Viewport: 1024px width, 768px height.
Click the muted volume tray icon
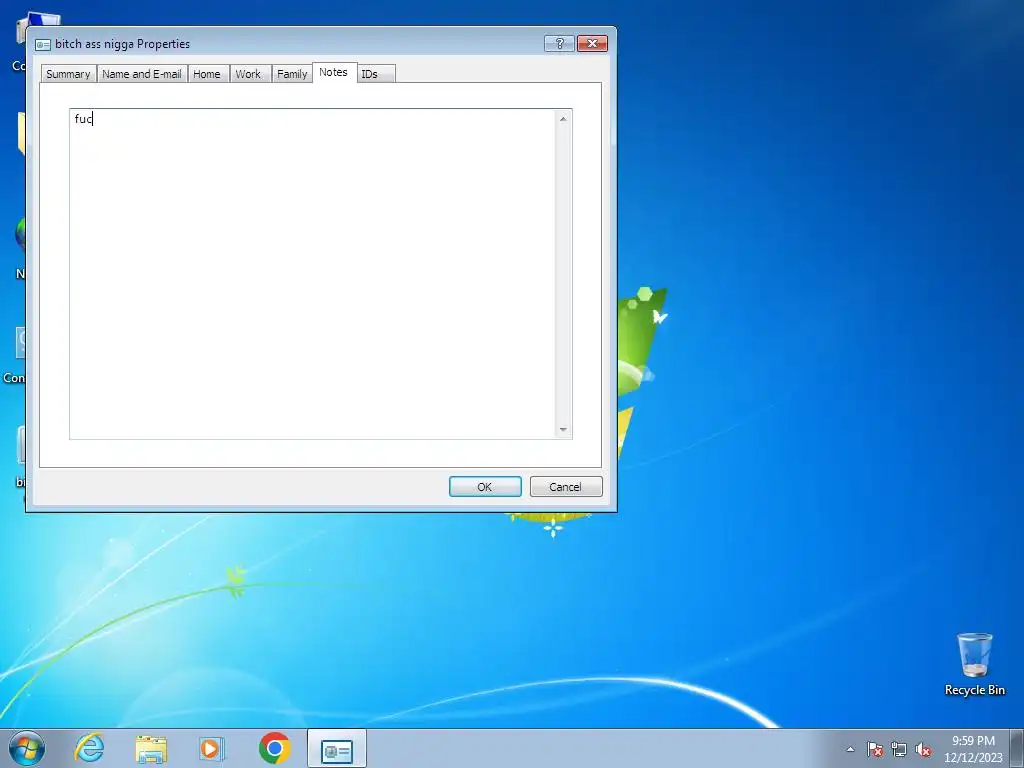coord(923,749)
